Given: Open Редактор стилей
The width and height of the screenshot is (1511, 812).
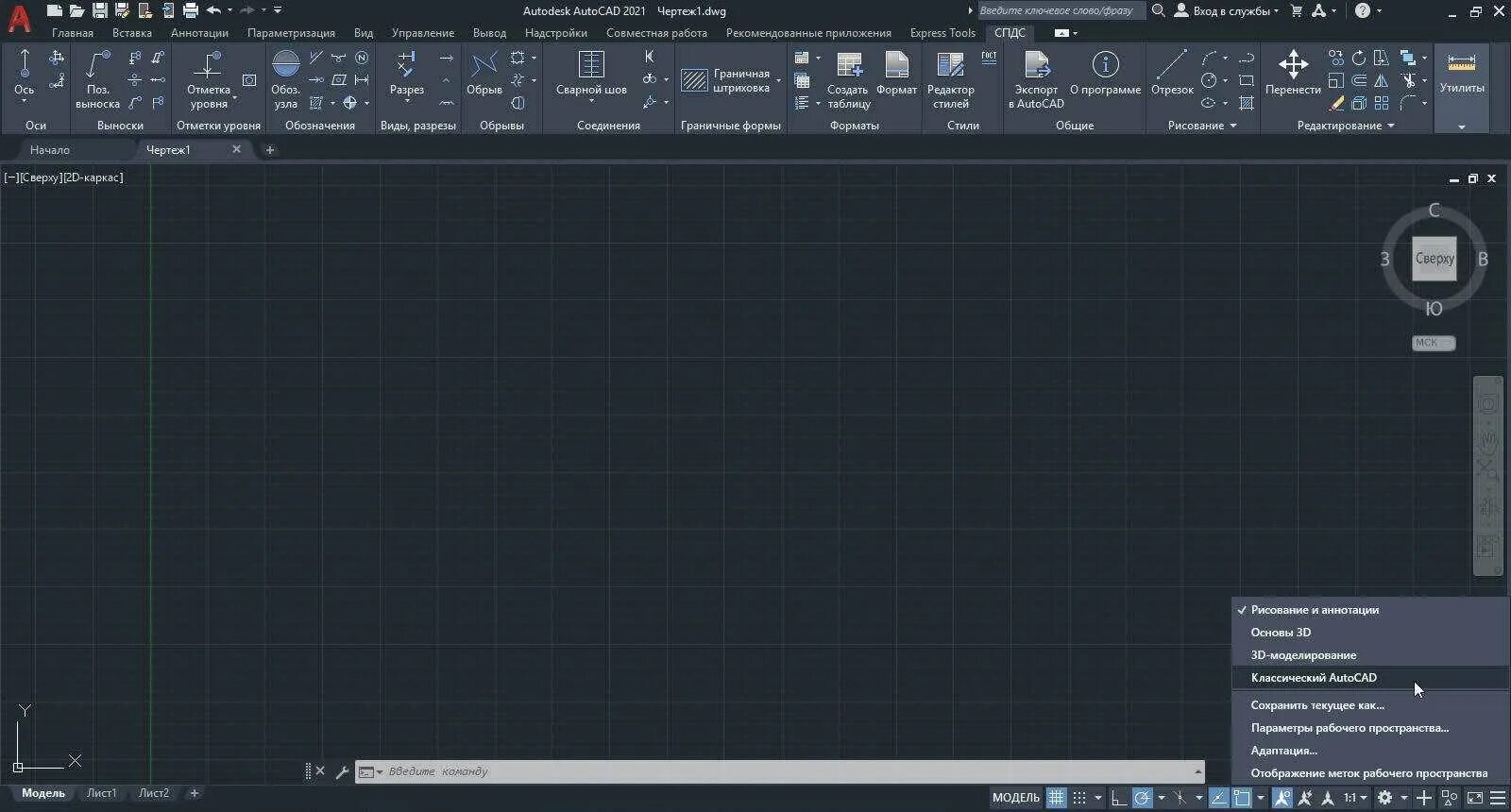Looking at the screenshot, I should pyautogui.click(x=950, y=79).
